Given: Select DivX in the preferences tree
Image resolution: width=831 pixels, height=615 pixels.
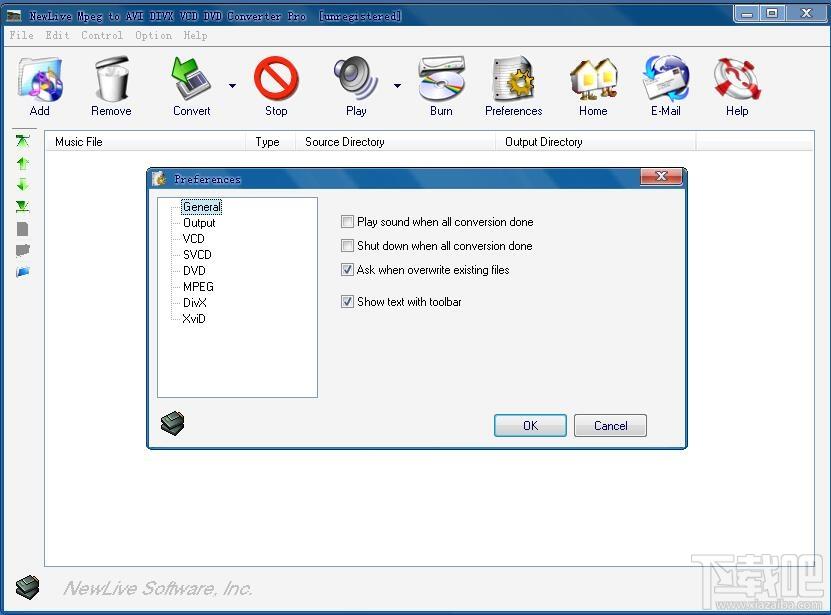Looking at the screenshot, I should pyautogui.click(x=195, y=303).
